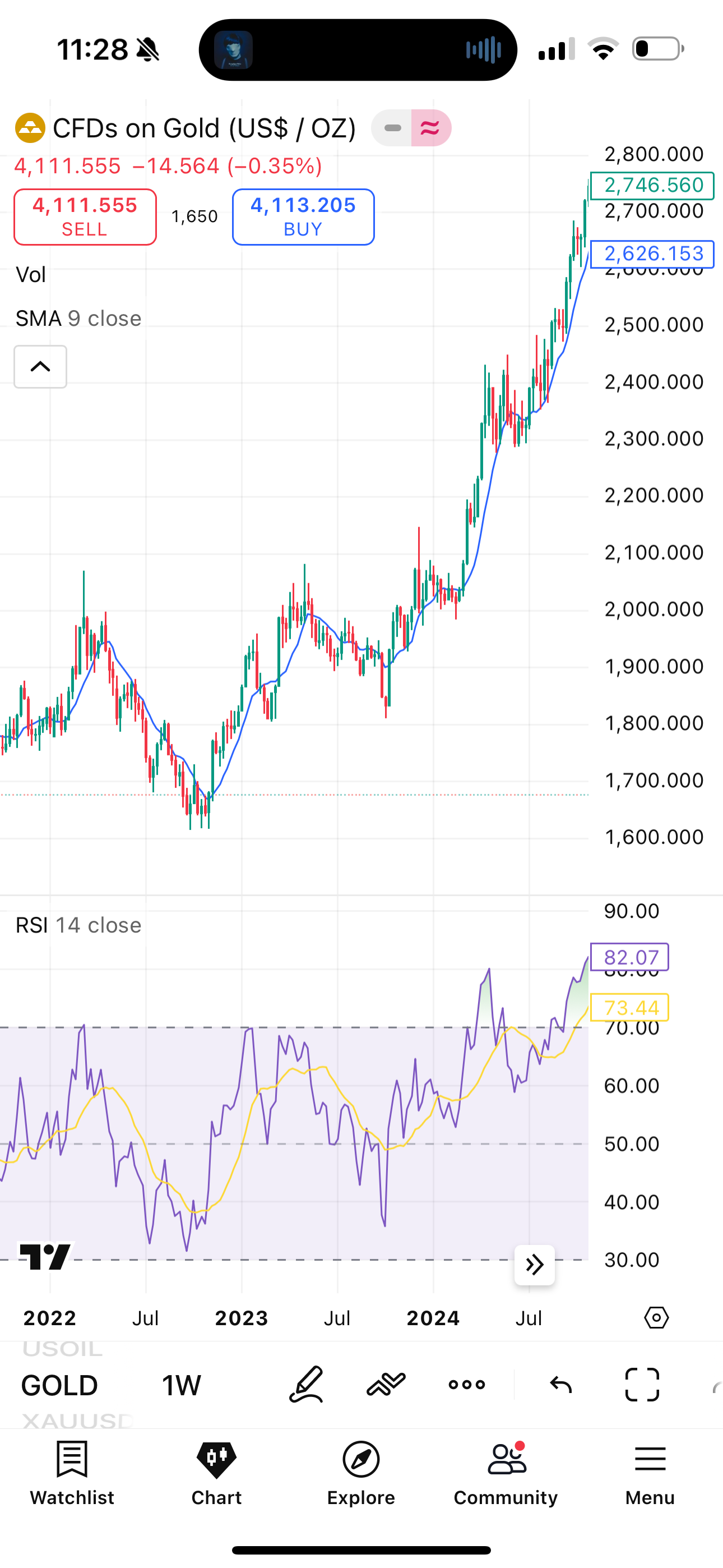
Task: Open chart settings hexagon icon
Action: (x=656, y=1318)
